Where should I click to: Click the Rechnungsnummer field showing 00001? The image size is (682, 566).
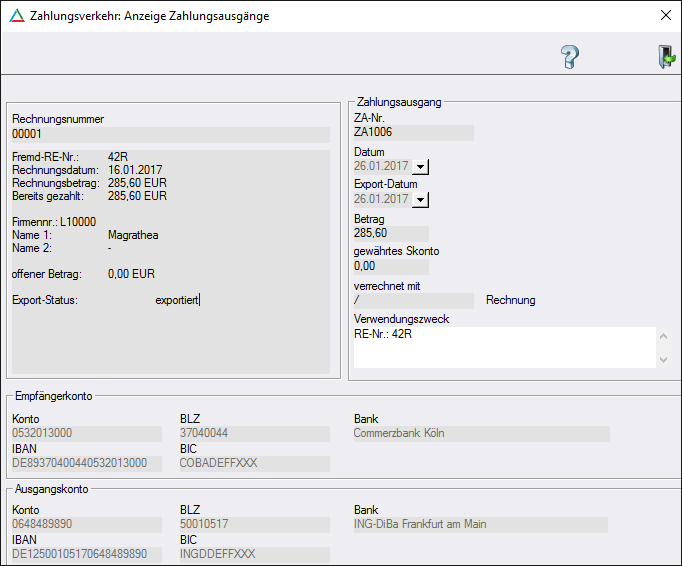170,134
